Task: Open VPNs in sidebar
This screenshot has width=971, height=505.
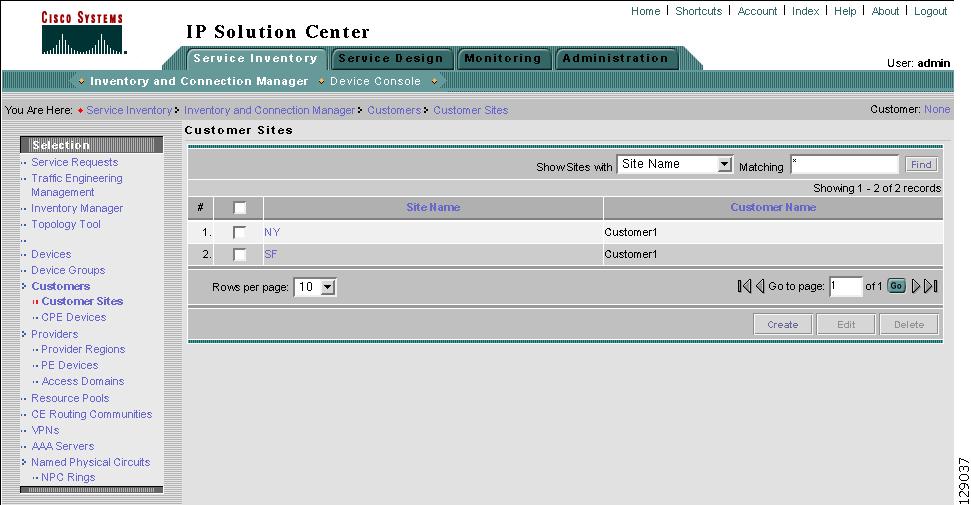Action: (45, 430)
